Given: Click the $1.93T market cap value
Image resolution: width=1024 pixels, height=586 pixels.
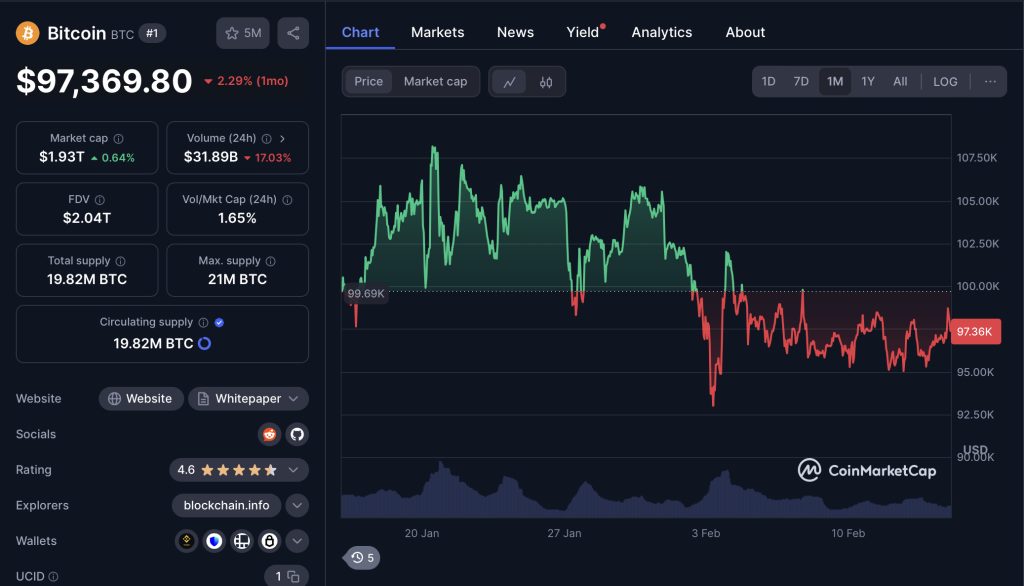Looking at the screenshot, I should [61, 157].
